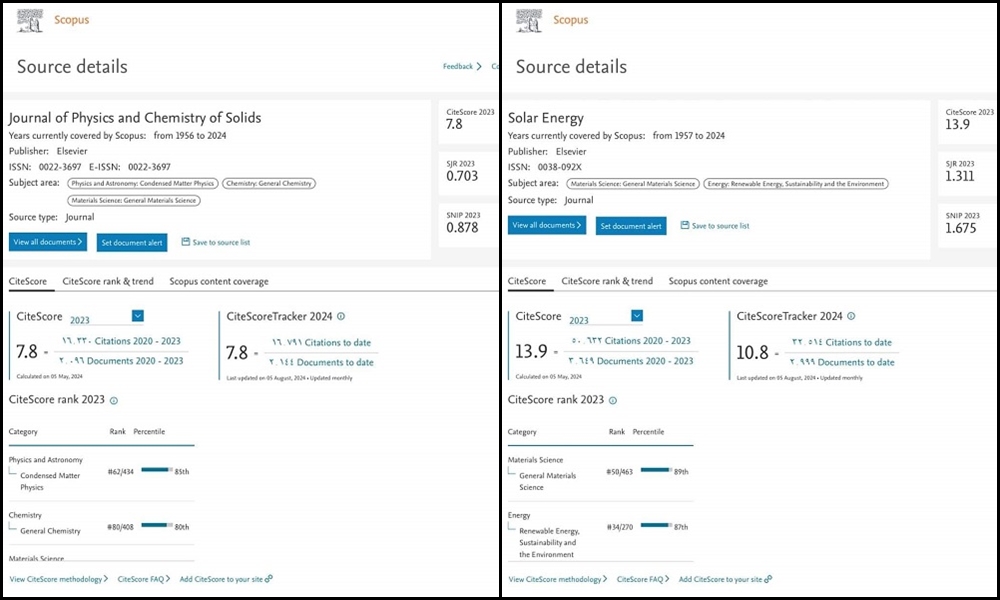Image resolution: width=1000 pixels, height=600 pixels.
Task: Click Set document alert in left panel
Action: point(134,242)
